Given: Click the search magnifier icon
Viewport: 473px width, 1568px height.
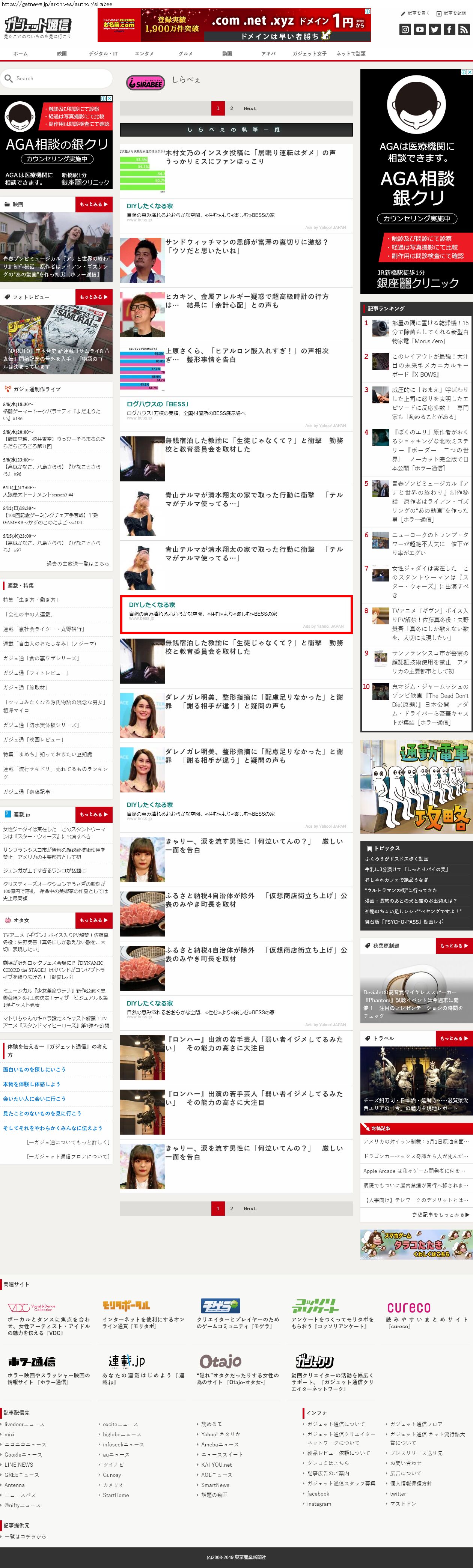Looking at the screenshot, I should click(x=9, y=78).
